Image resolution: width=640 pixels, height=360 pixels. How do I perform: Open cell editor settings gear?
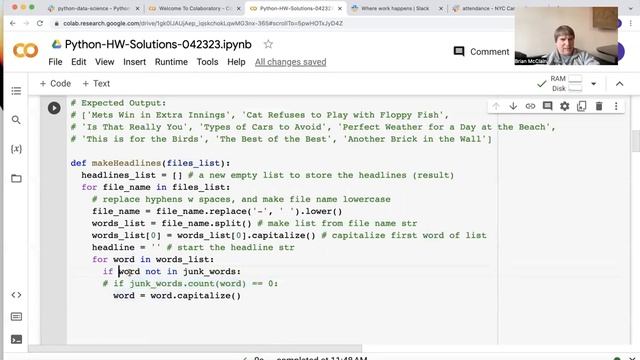coord(564,106)
